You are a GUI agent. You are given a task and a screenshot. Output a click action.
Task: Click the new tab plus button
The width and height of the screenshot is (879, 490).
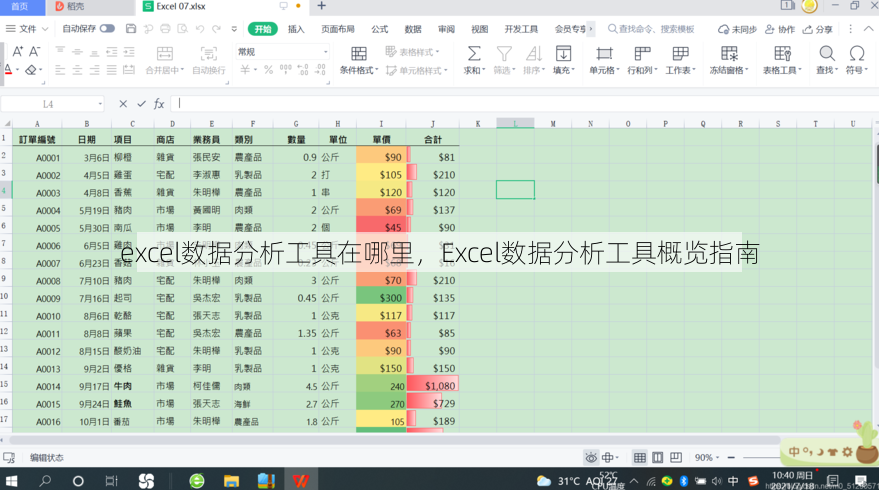pyautogui.click(x=322, y=6)
